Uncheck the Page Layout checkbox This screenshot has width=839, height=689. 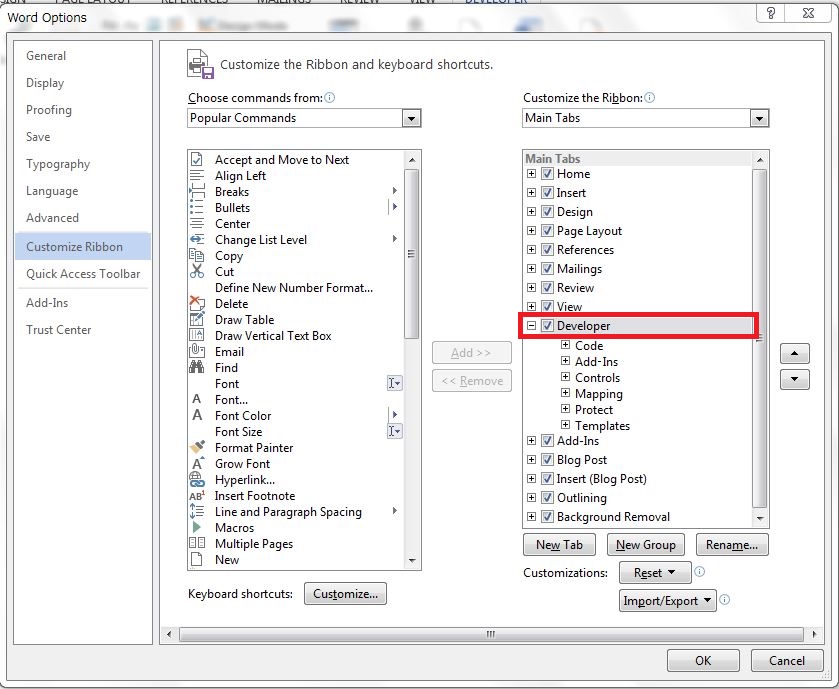click(547, 231)
